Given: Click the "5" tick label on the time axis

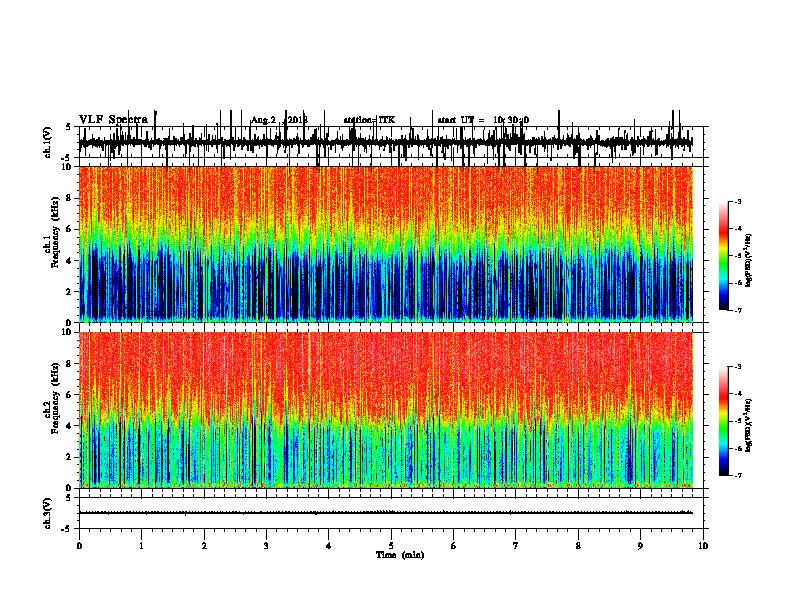Looking at the screenshot, I should point(391,546).
